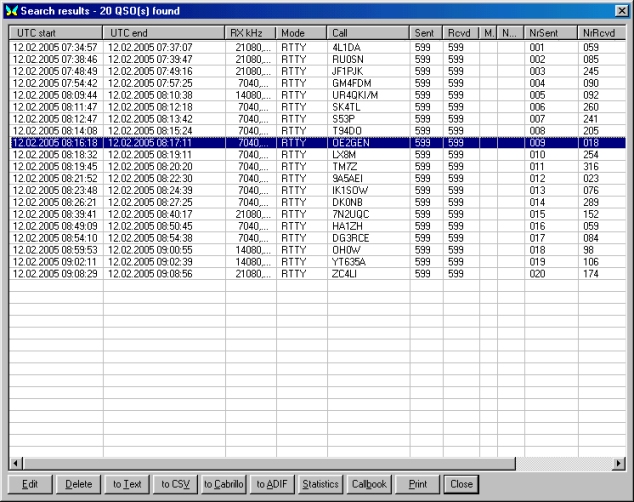
Task: Click the to Cabrillo export button
Action: (224, 484)
